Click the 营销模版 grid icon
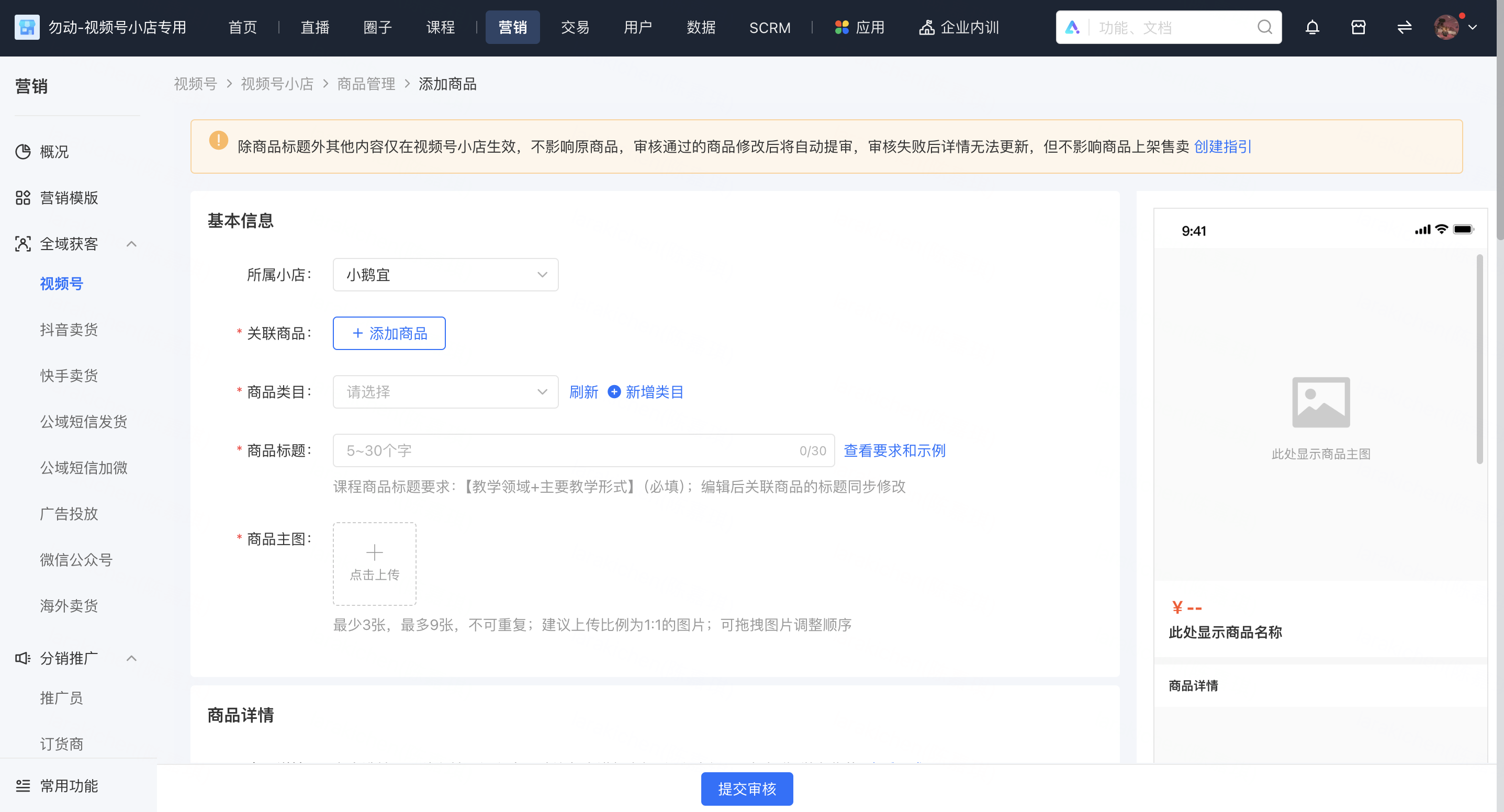Viewport: 1504px width, 812px height. pos(23,198)
